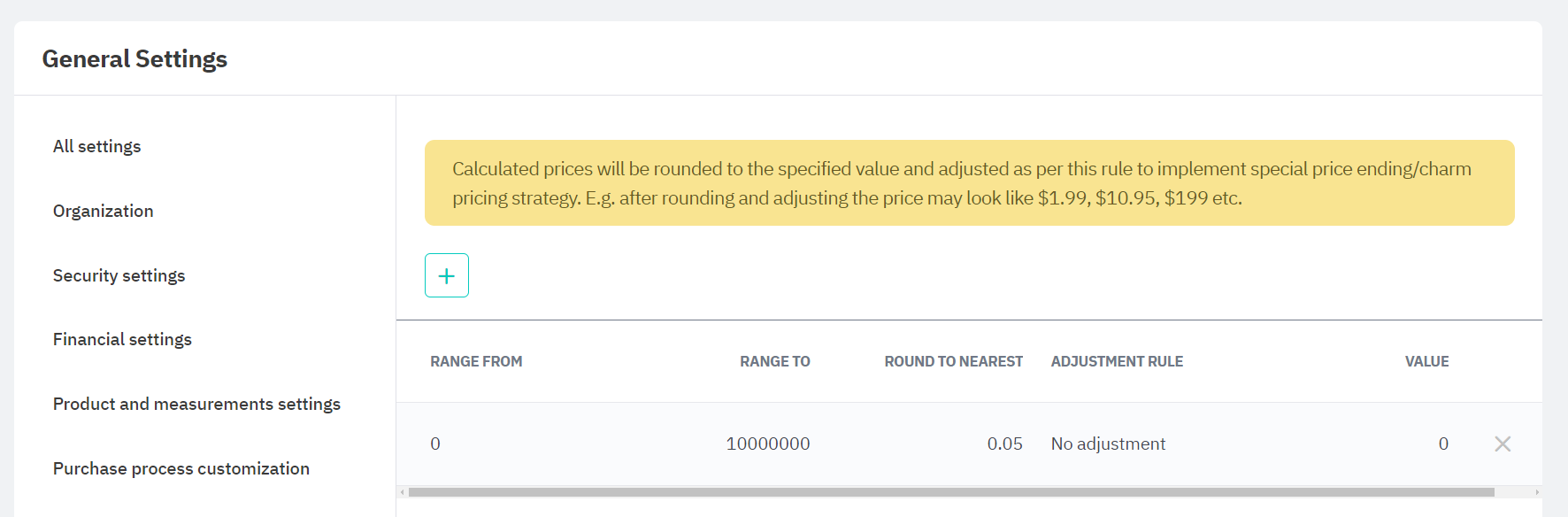
Task: Click the left arrow of the horizontal scrollbar
Action: (x=403, y=492)
